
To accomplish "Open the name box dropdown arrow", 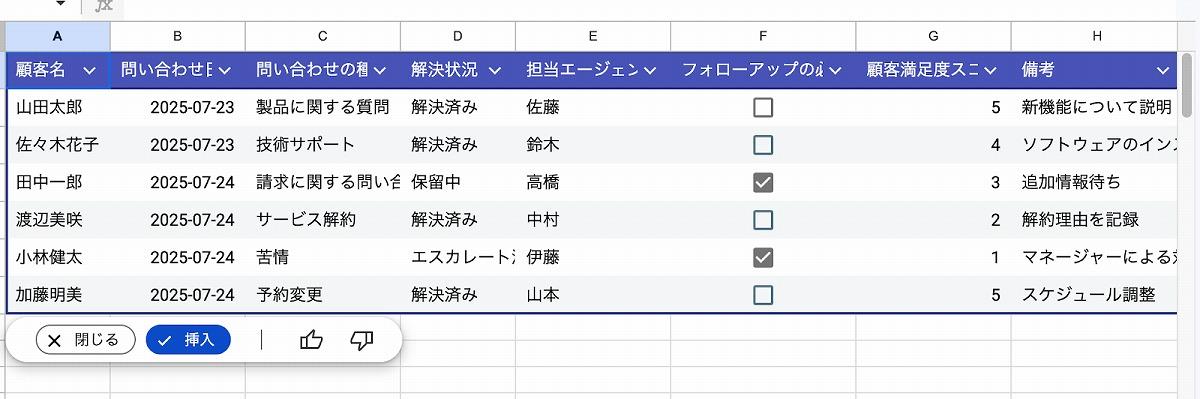I will coord(60,5).
